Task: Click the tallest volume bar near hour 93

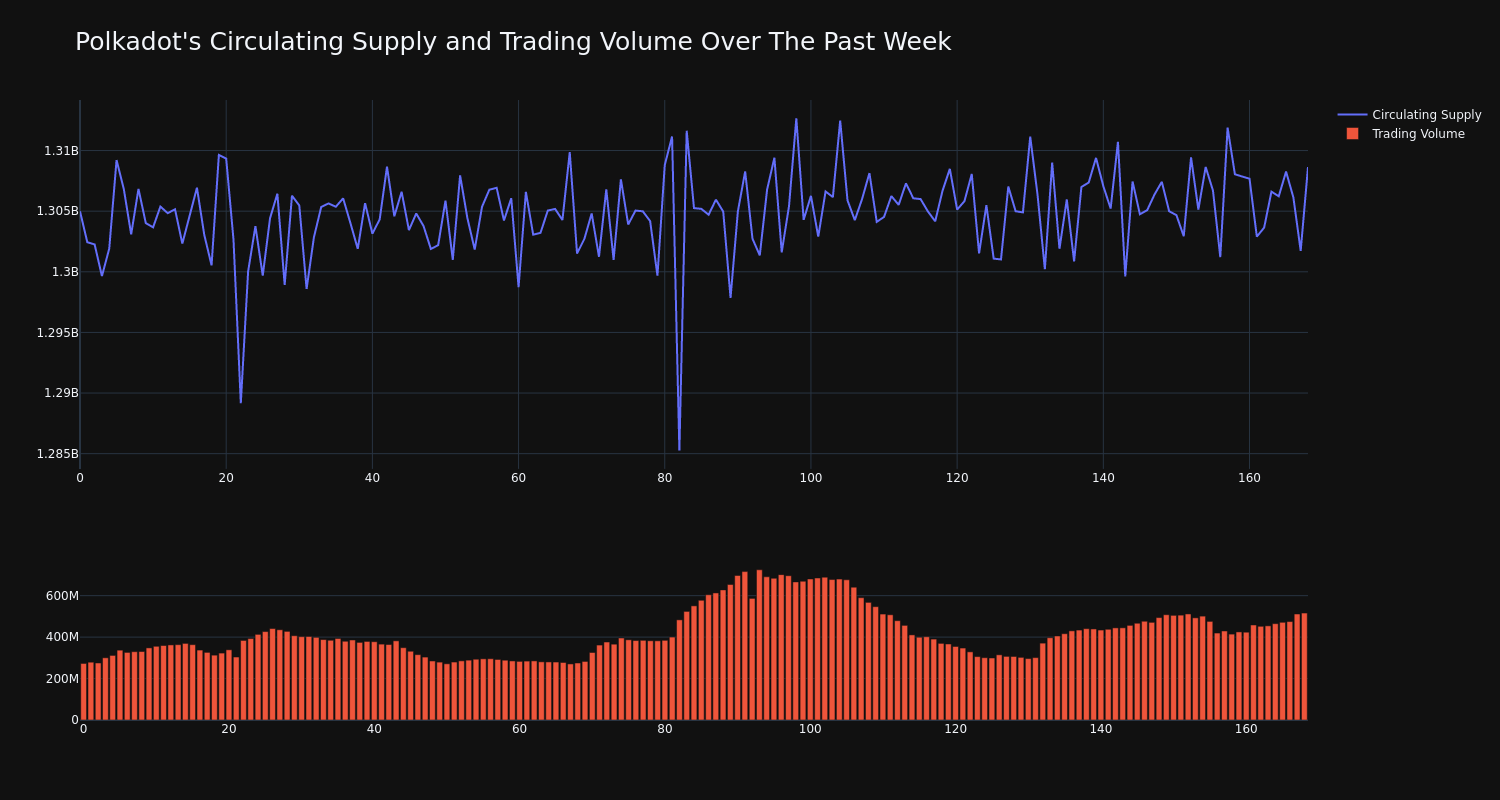Action: point(759,645)
